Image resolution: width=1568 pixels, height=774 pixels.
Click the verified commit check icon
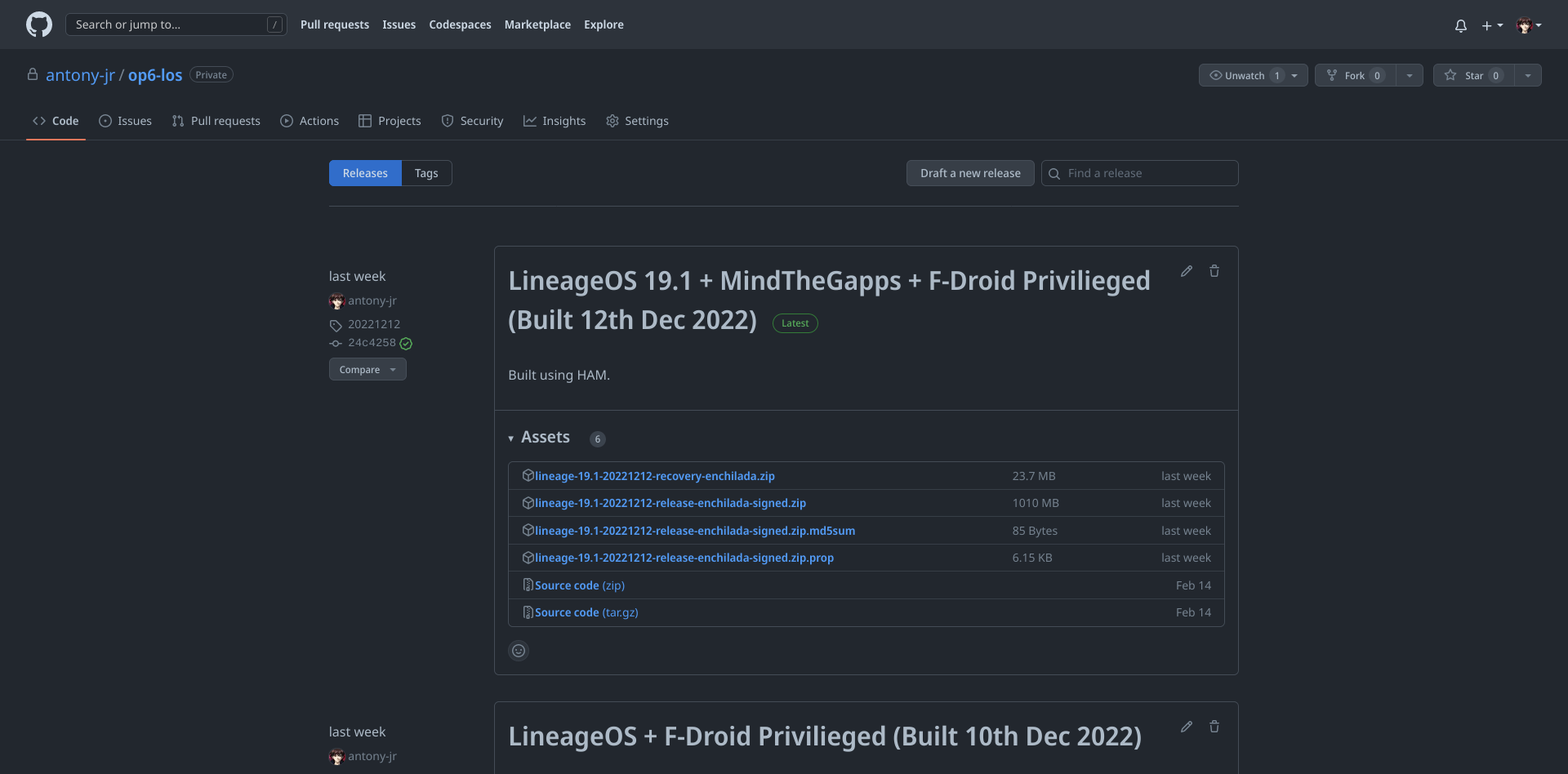tap(406, 344)
